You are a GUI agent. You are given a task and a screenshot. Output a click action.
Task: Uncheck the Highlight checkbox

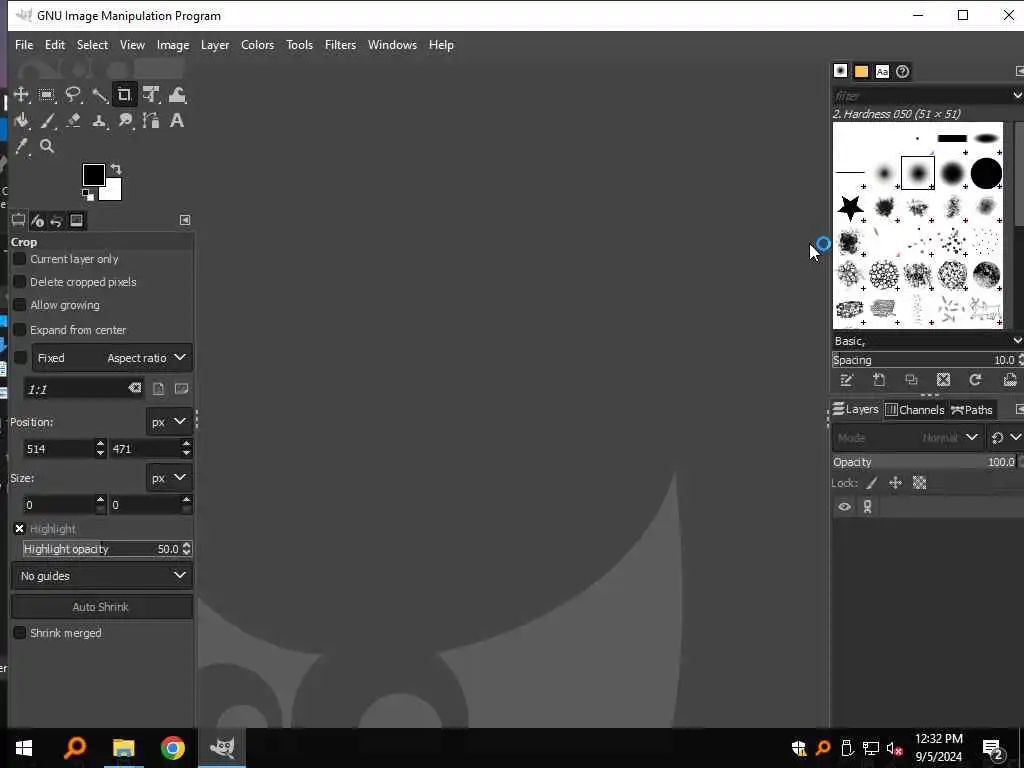[20, 529]
